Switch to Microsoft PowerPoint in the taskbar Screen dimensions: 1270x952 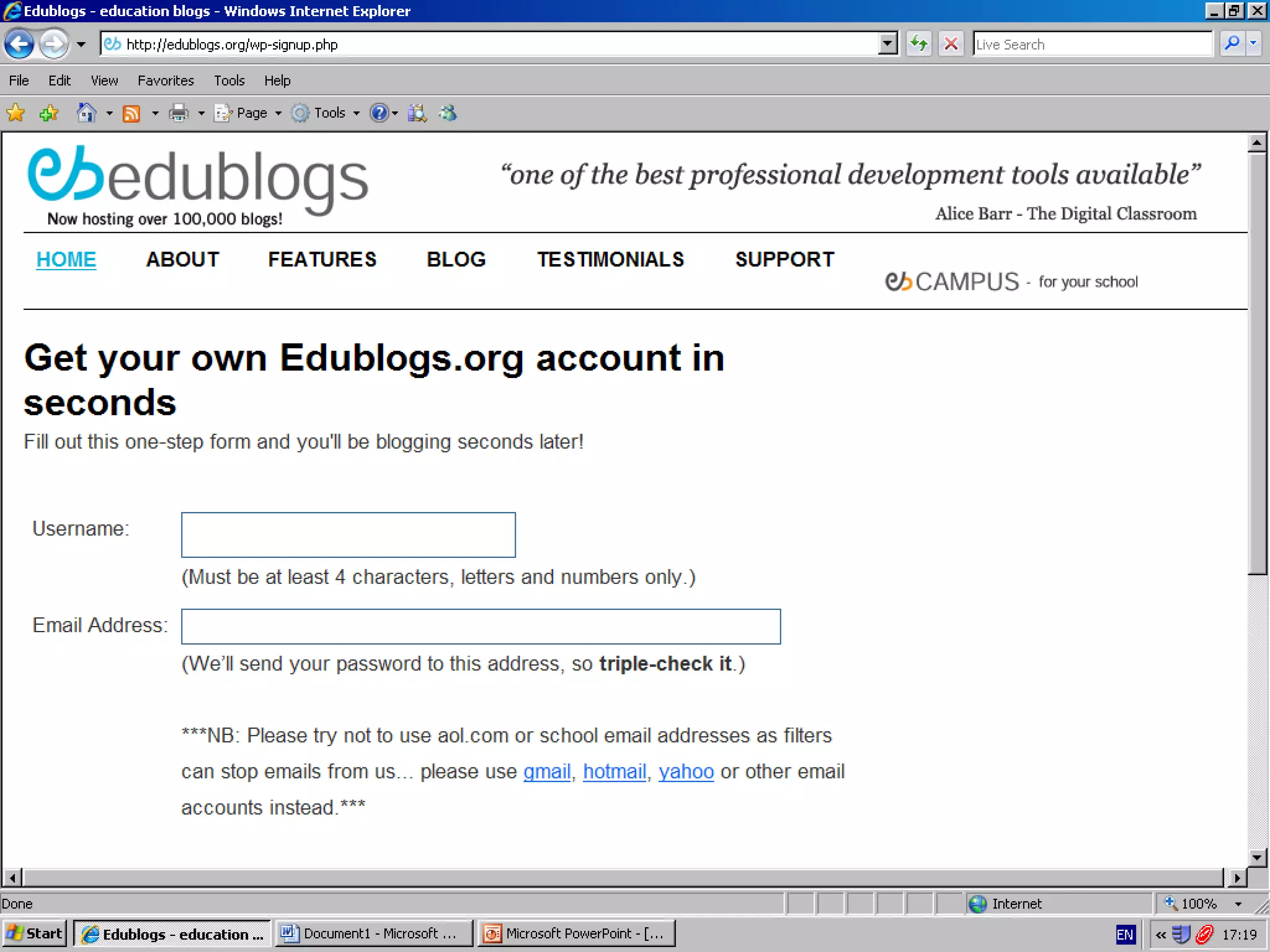point(576,933)
